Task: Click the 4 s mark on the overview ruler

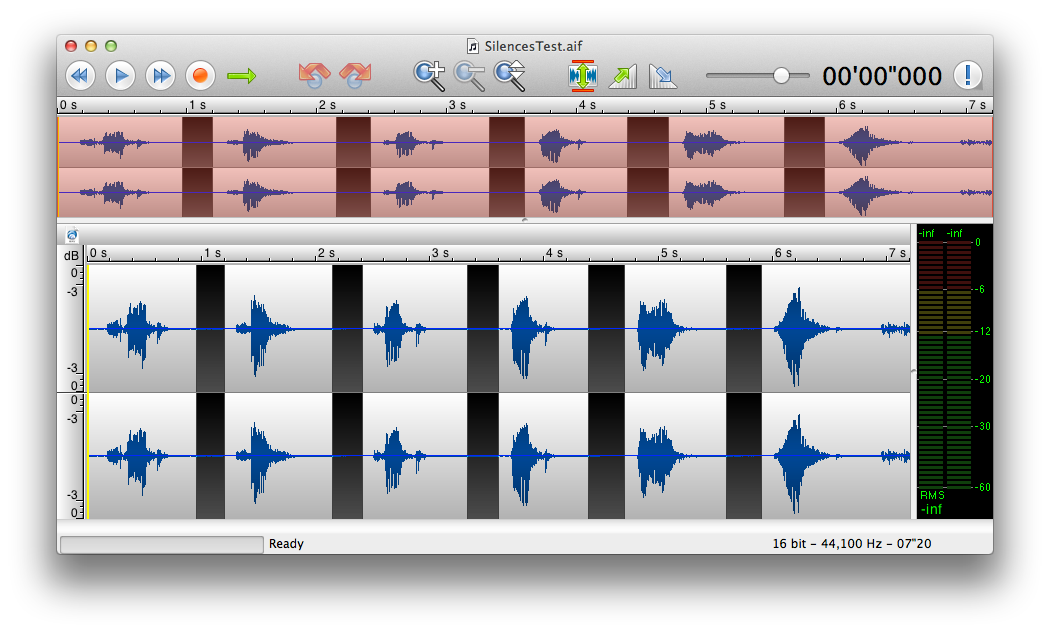Action: coord(586,105)
